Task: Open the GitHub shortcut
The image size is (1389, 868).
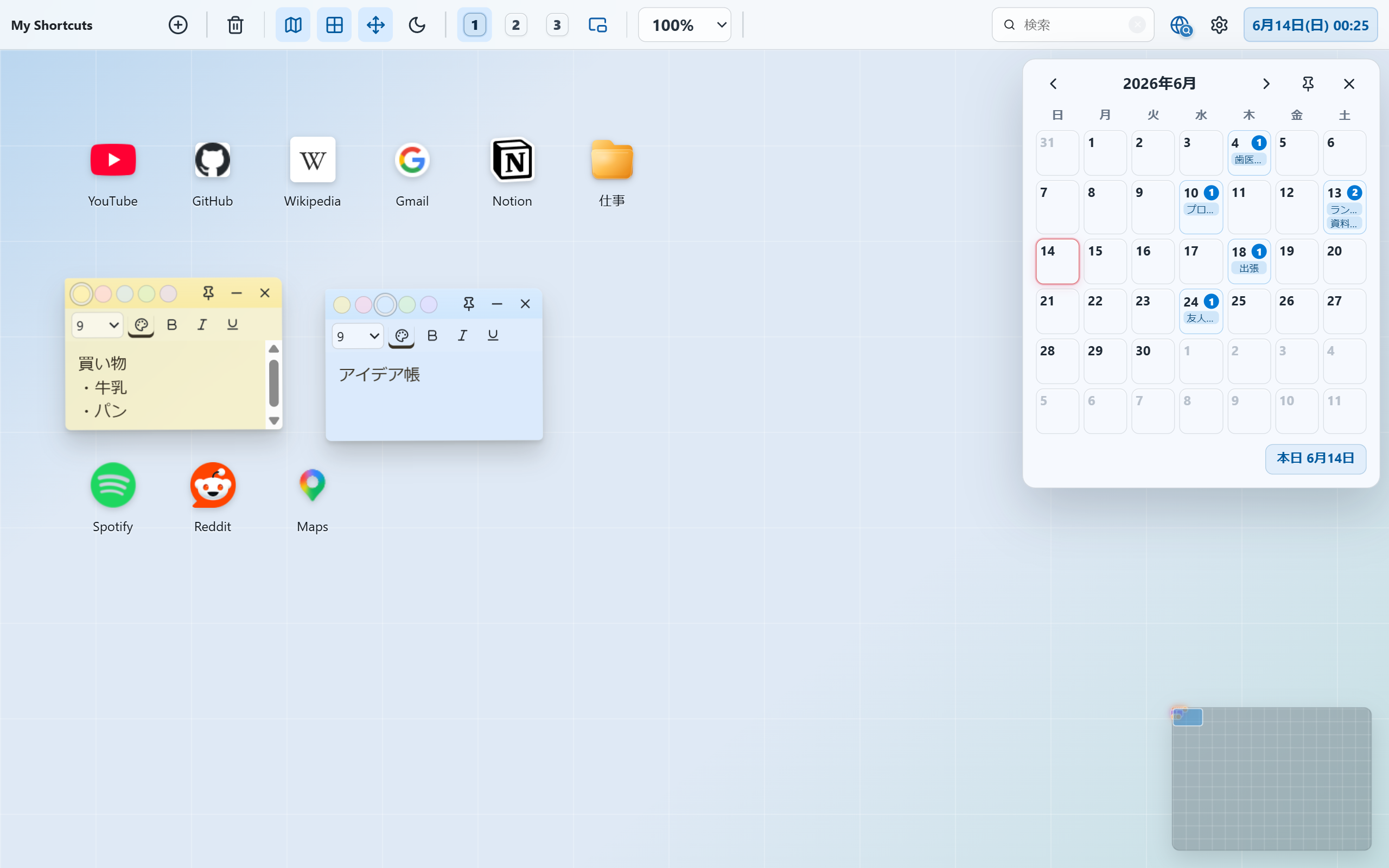Action: click(x=212, y=172)
